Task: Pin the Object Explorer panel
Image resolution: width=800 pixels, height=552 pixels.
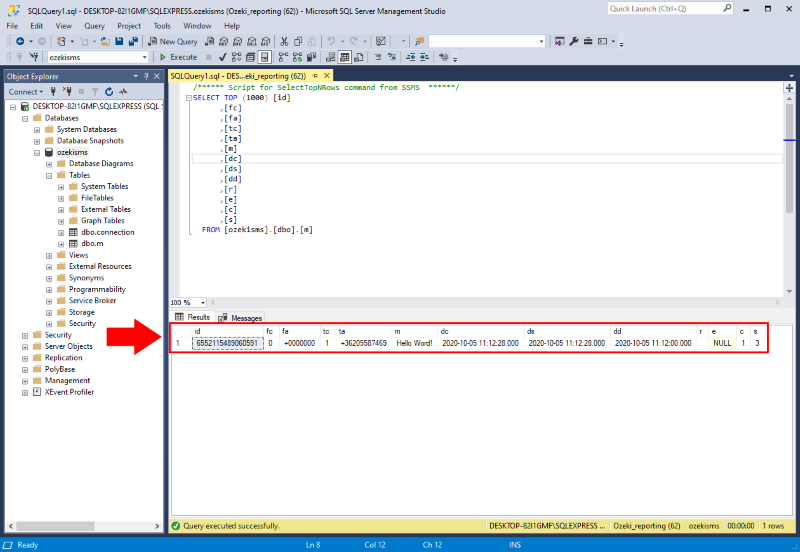Action: click(146, 76)
